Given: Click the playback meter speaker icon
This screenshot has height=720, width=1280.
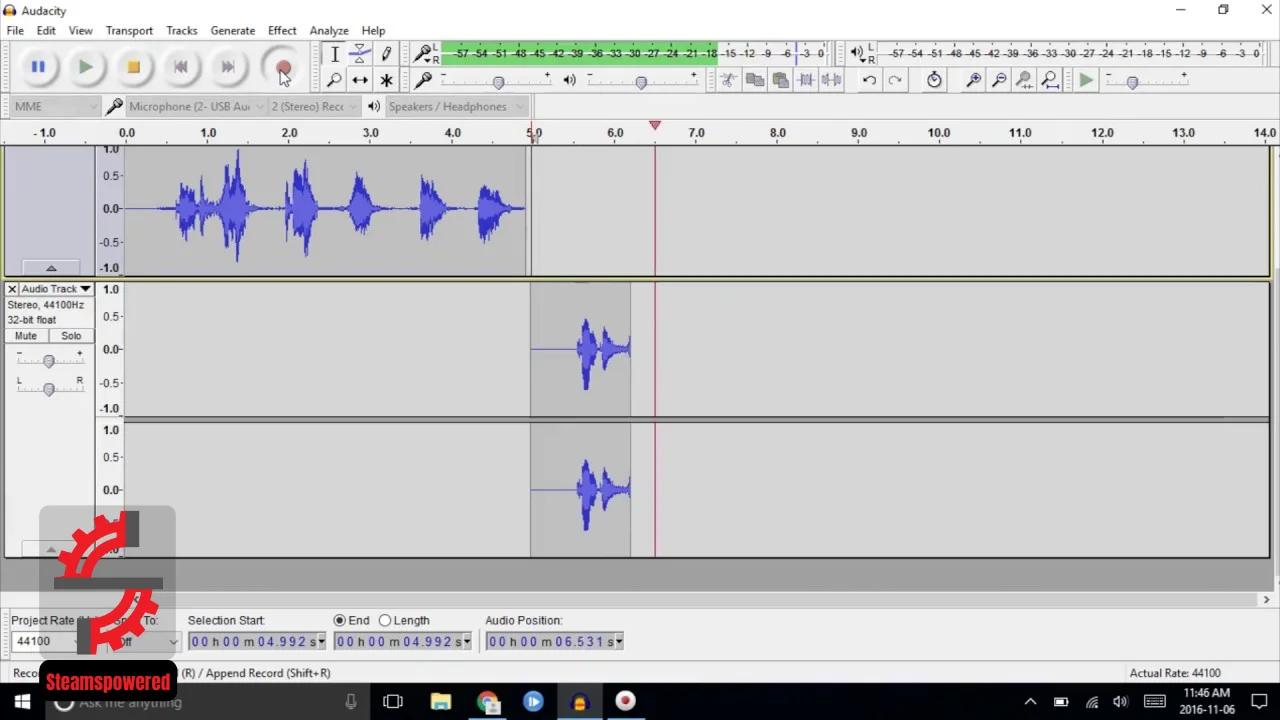Looking at the screenshot, I should click(857, 53).
